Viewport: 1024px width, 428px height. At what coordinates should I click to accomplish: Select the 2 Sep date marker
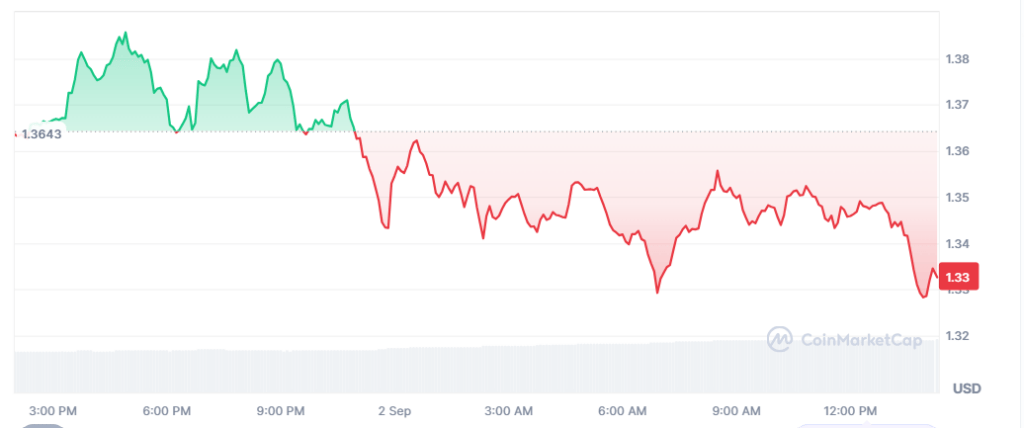coord(394,411)
